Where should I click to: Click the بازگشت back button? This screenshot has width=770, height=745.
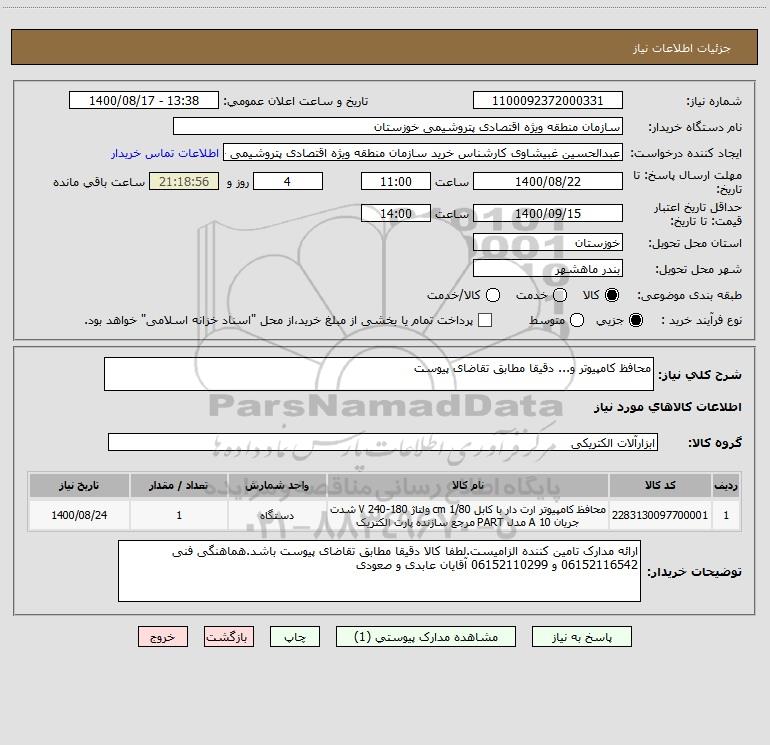[x=229, y=637]
